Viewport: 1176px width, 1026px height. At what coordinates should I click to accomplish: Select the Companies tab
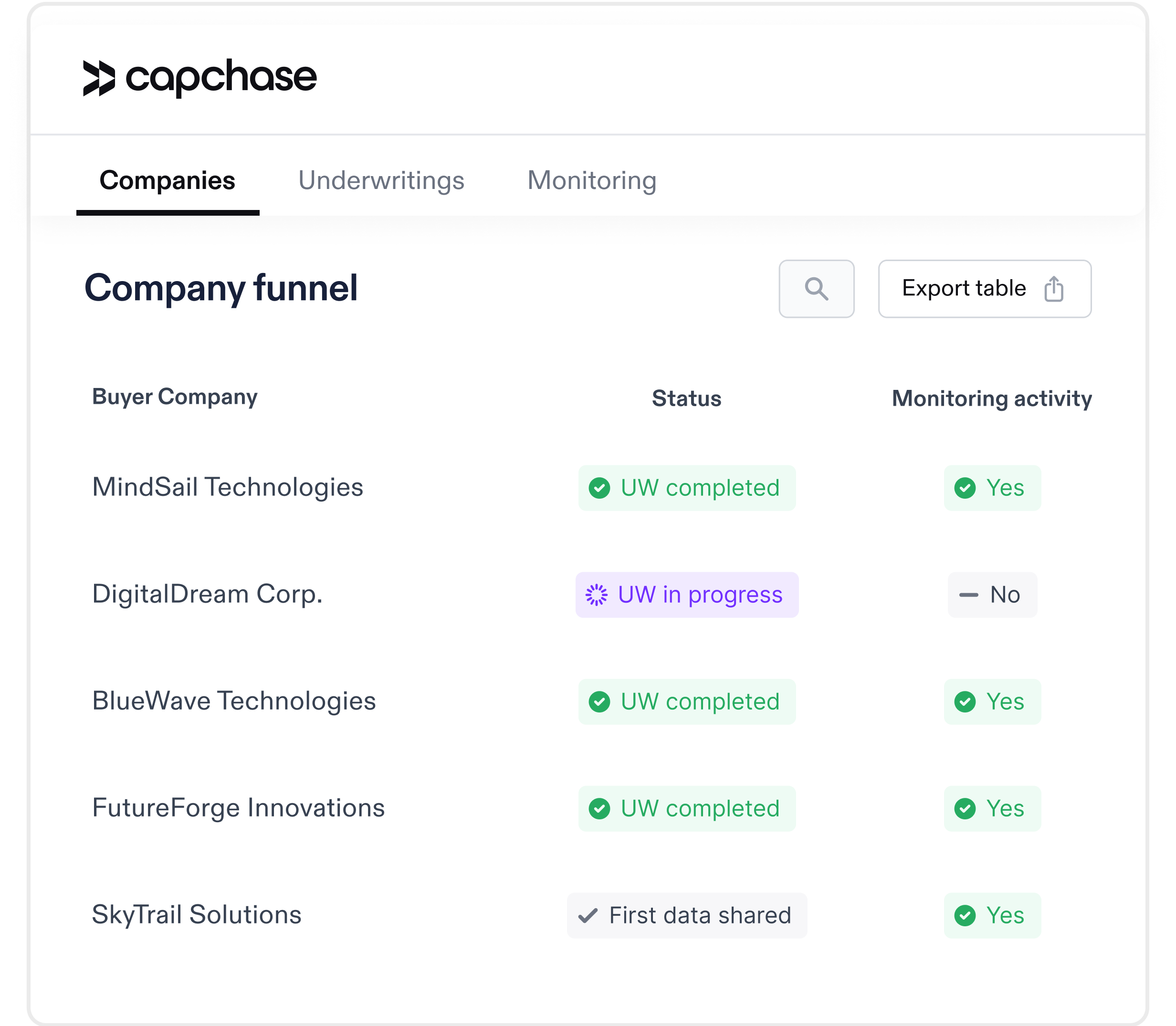167,180
